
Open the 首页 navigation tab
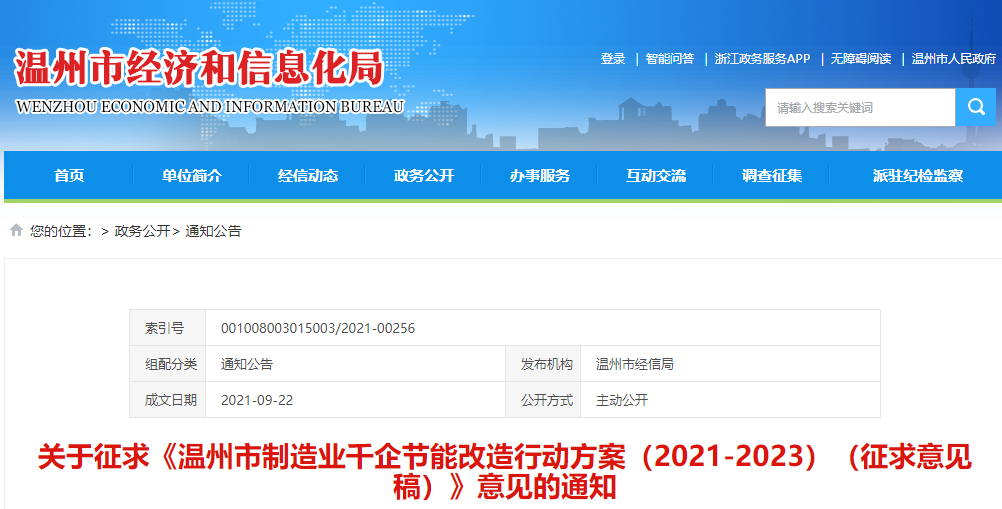[x=69, y=176]
